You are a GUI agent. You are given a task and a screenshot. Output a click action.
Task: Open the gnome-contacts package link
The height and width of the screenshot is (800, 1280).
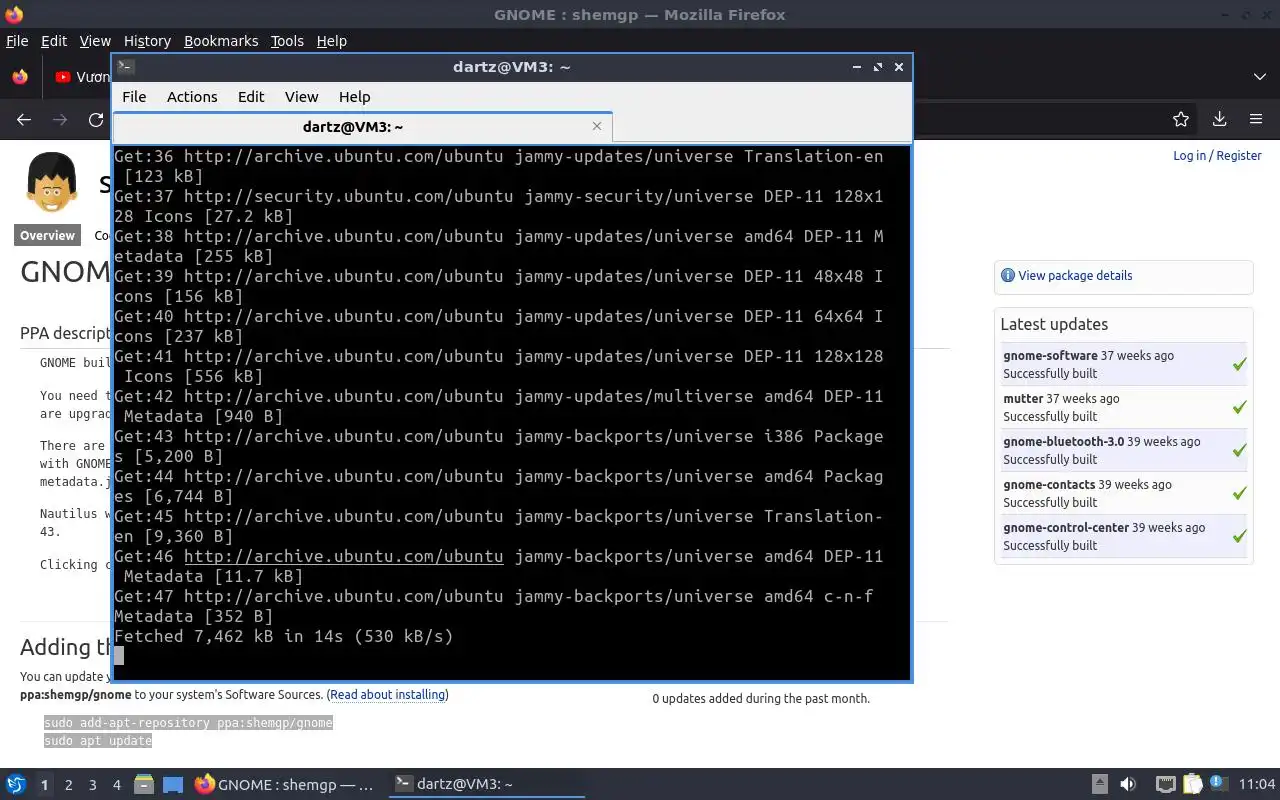coord(1049,484)
